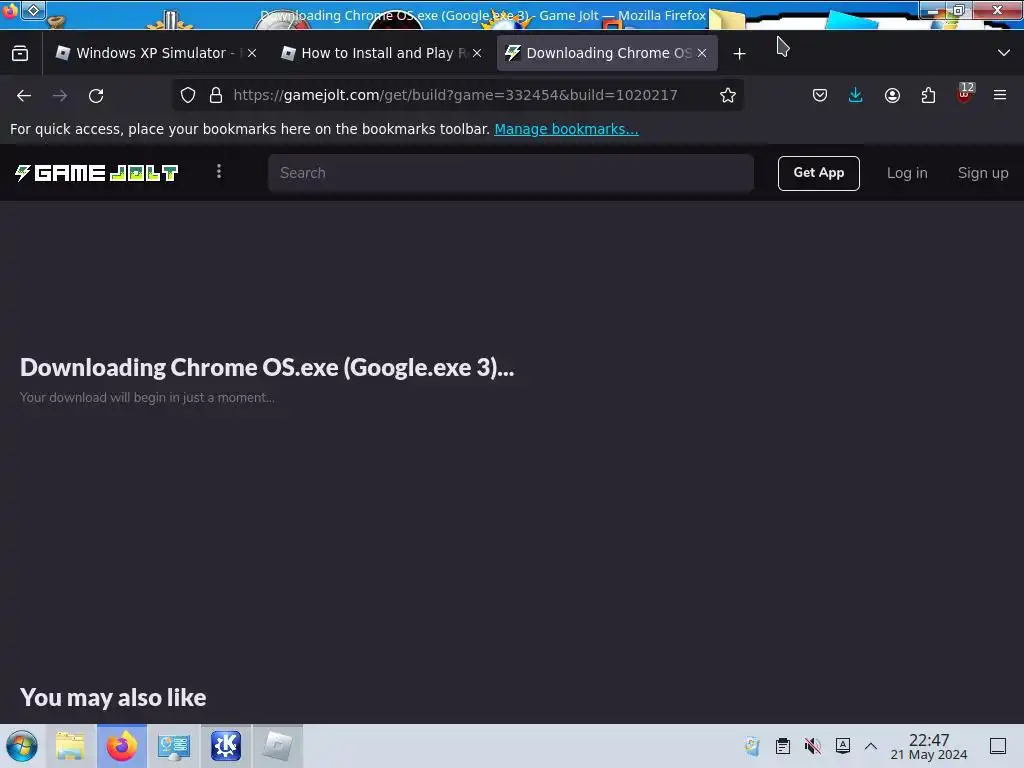Save page to Pocket
This screenshot has height=768, width=1024.
(x=820, y=95)
